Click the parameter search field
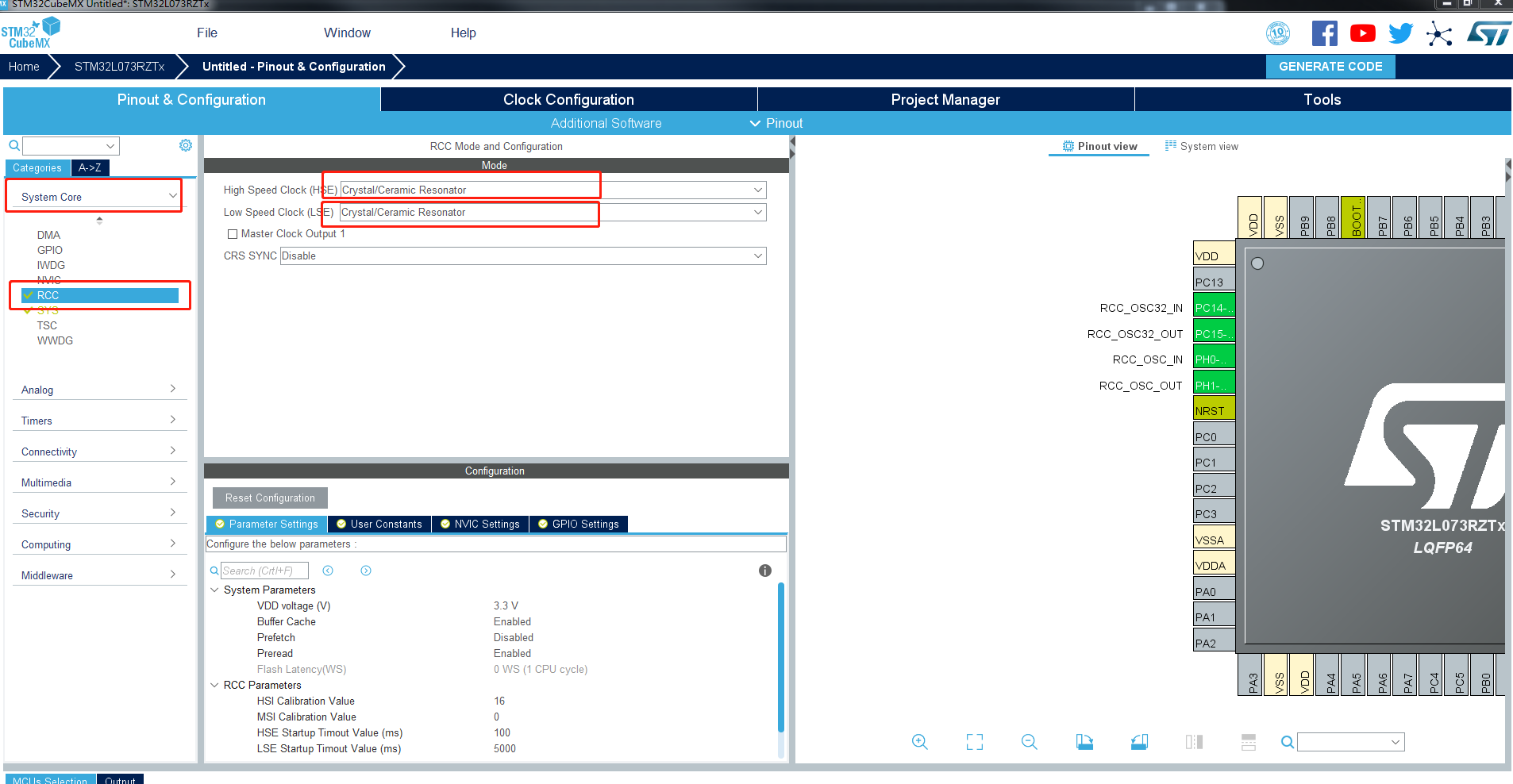Image resolution: width=1513 pixels, height=784 pixels. click(266, 571)
